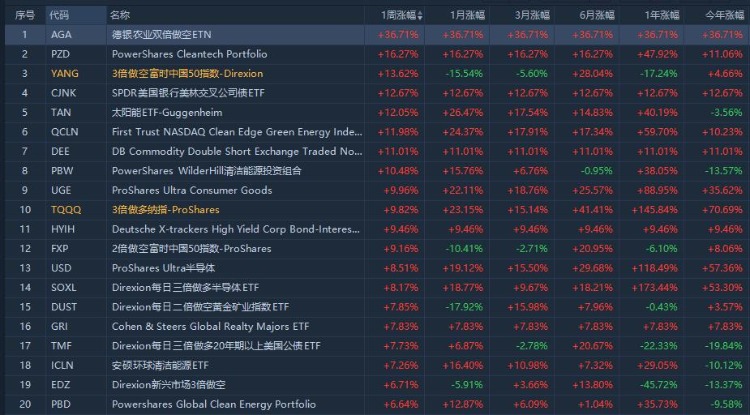
Task: Select ticker GRI in the list
Action: point(59,326)
